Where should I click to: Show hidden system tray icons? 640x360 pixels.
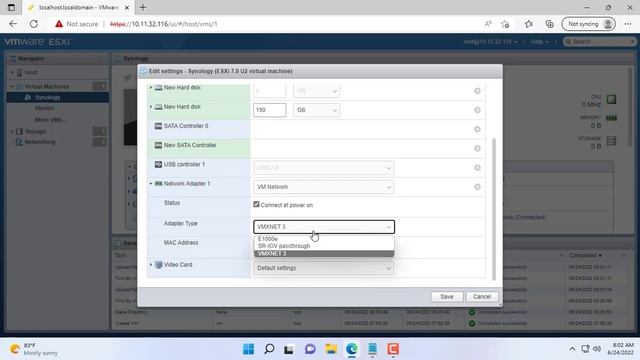coord(572,349)
